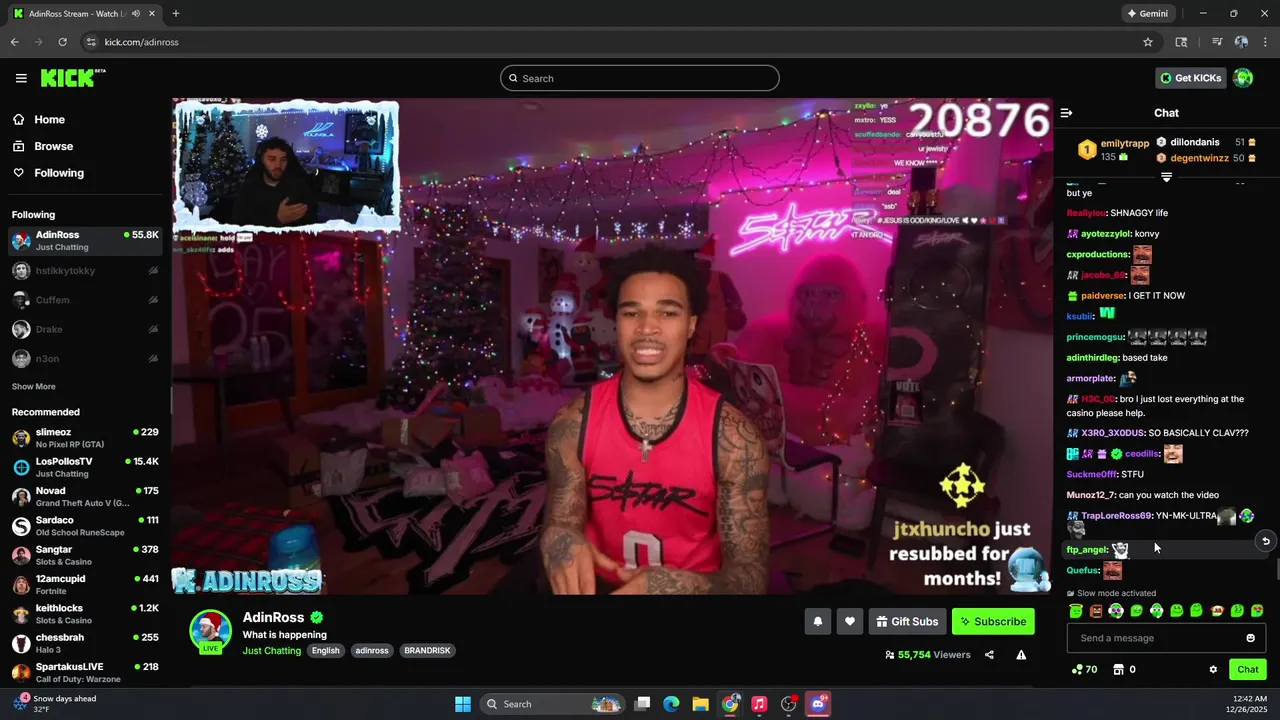Open 12amcupid recommended channel
The height and width of the screenshot is (720, 1280).
(x=85, y=584)
